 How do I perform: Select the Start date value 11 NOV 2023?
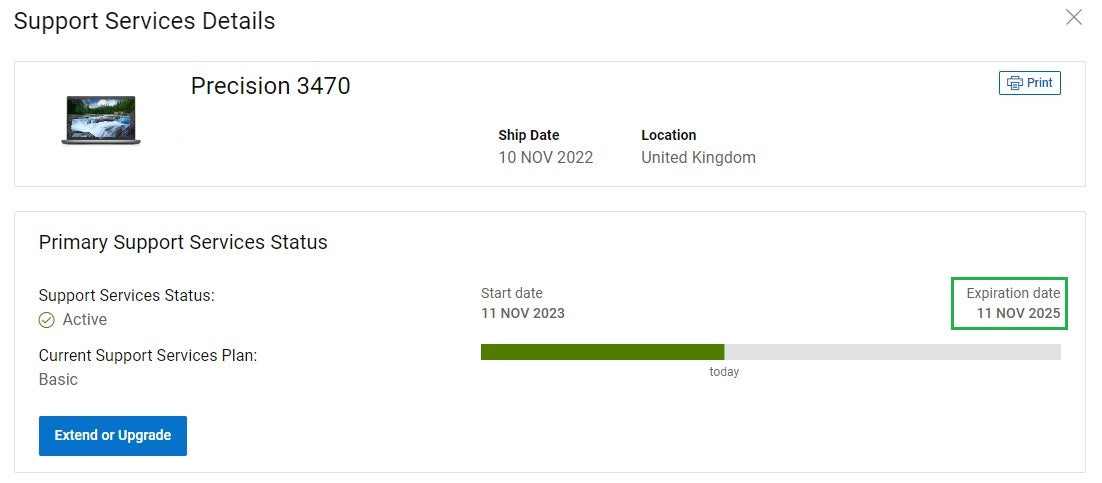(x=523, y=313)
